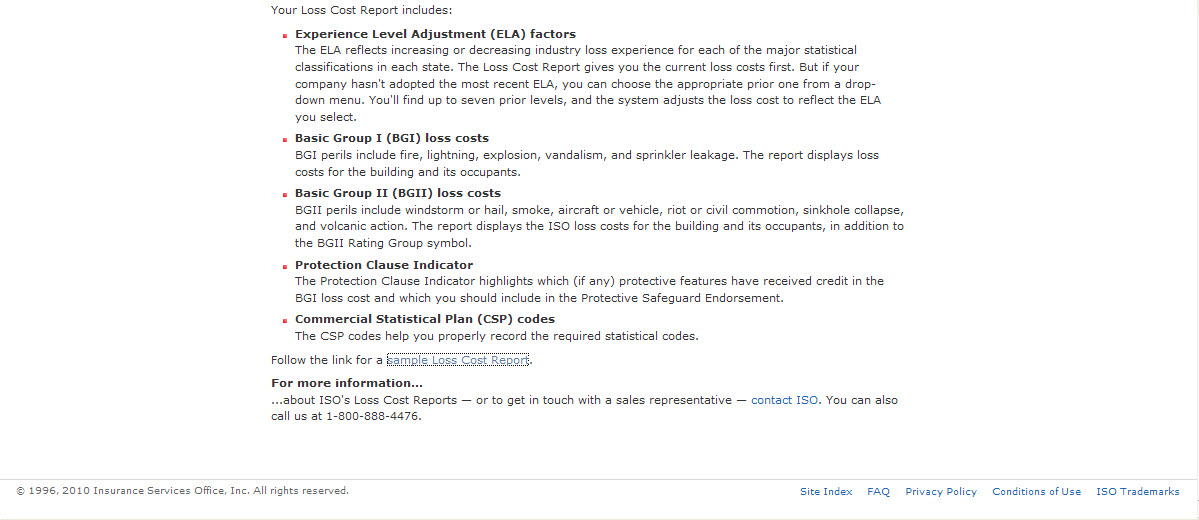Open the sample Loss Cost Report link
This screenshot has width=1199, height=520.
(x=458, y=360)
